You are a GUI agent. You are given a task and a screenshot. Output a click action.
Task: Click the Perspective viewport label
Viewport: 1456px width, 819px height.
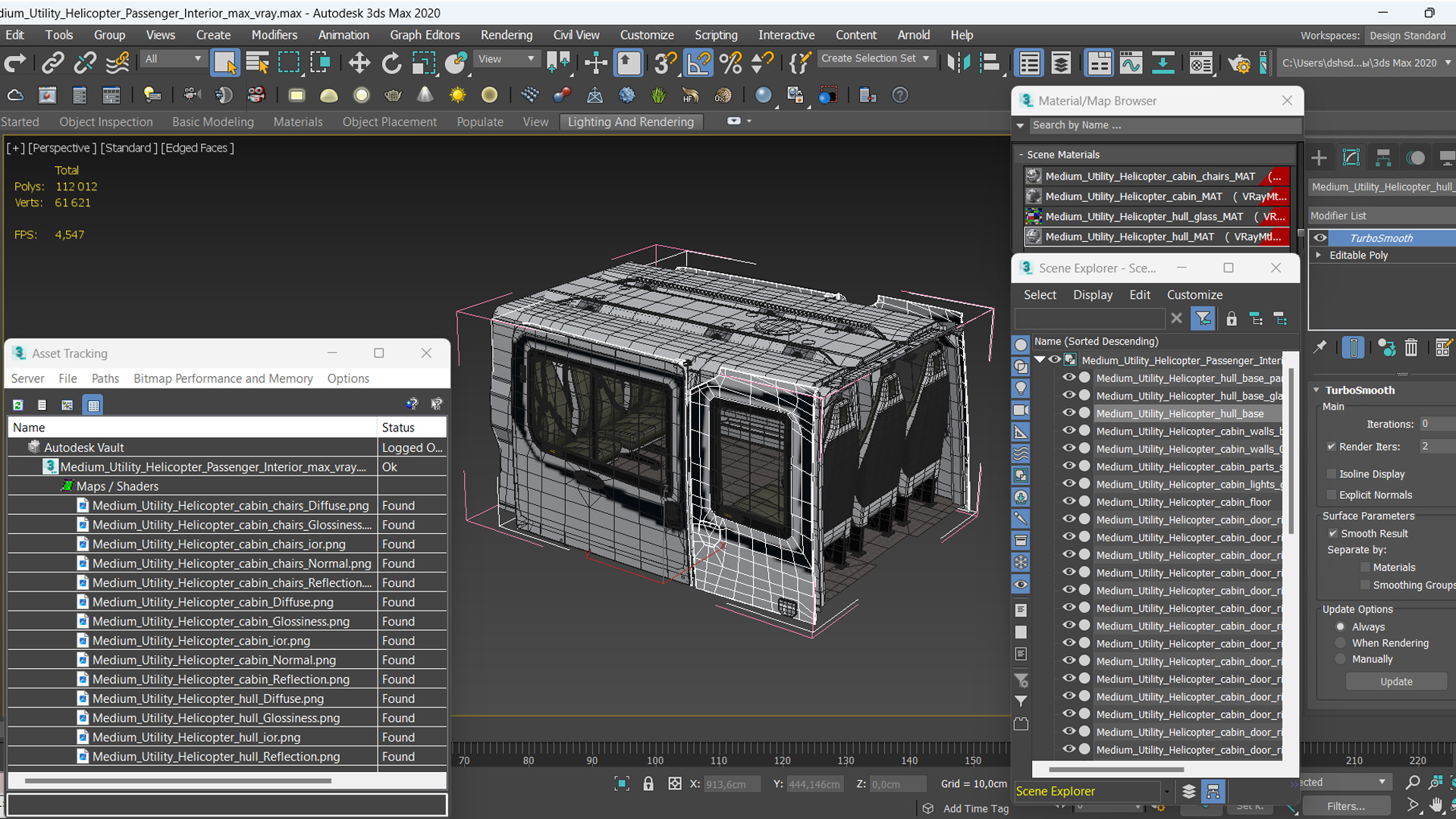click(62, 148)
